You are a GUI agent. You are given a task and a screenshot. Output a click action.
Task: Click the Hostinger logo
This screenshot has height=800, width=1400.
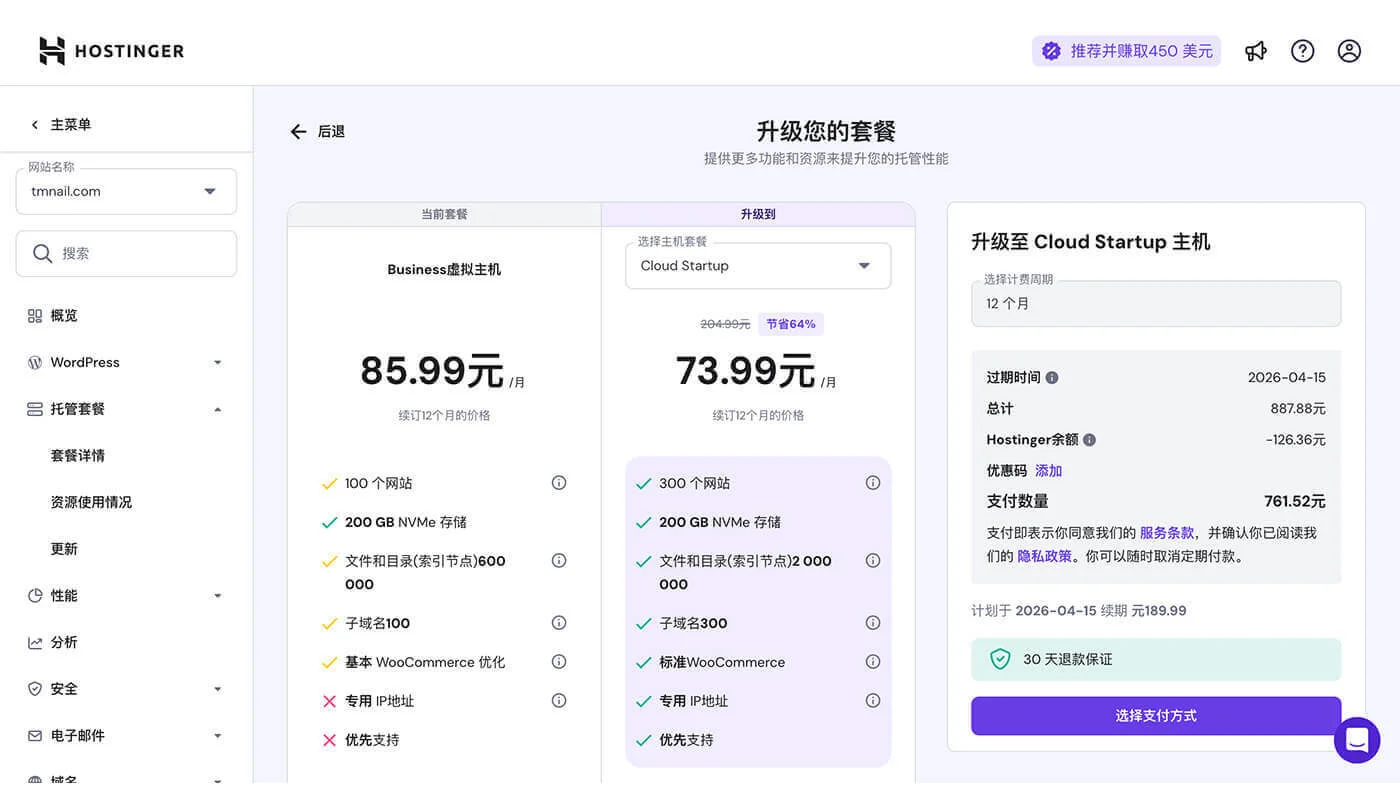(110, 49)
